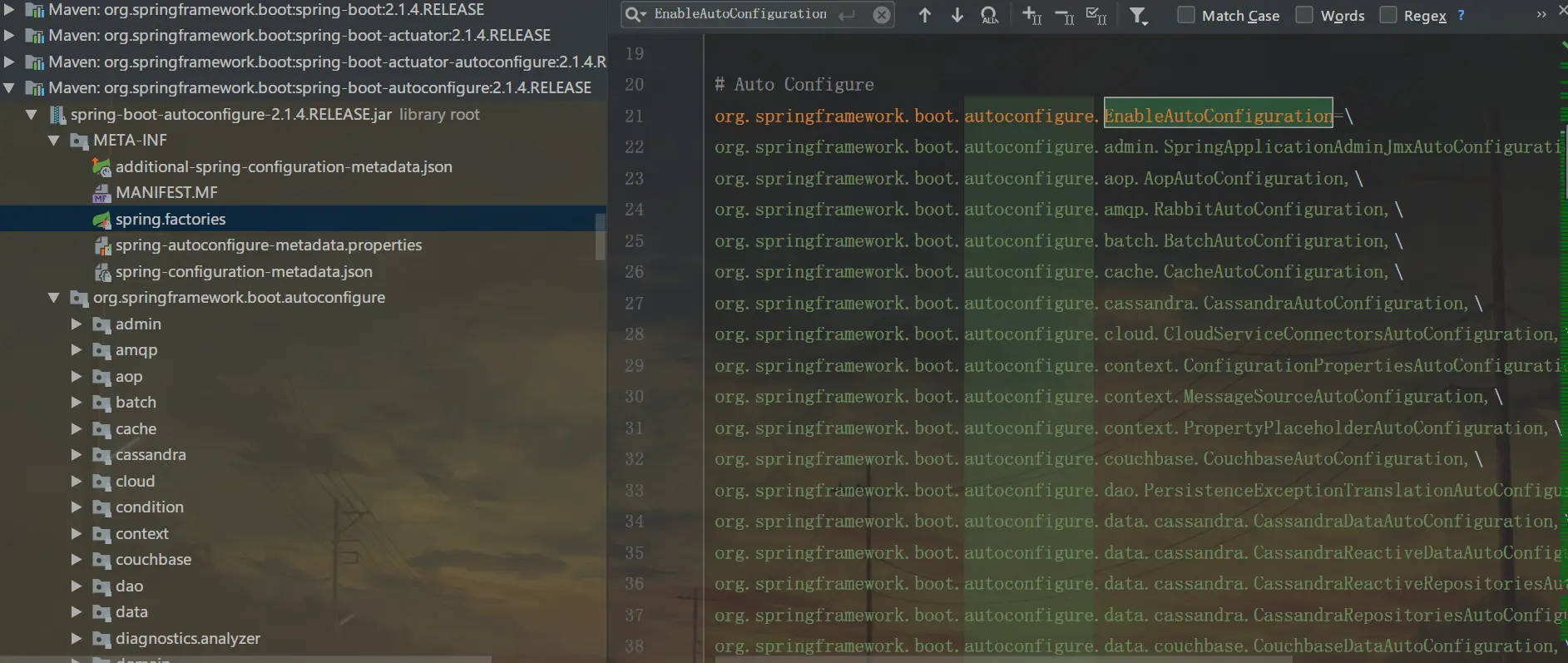Collapse the spring-boot-autoconfigure jar node

(32, 114)
